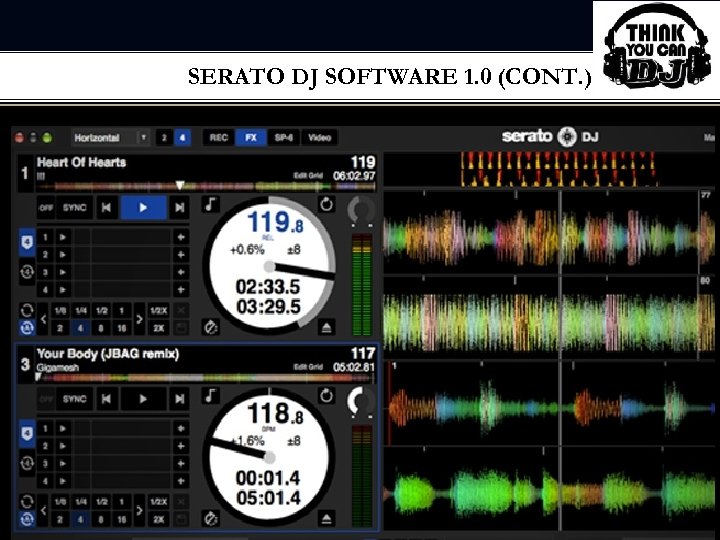Click tempo tap icon on deck 3
The image size is (720, 540).
pyautogui.click(x=210, y=519)
